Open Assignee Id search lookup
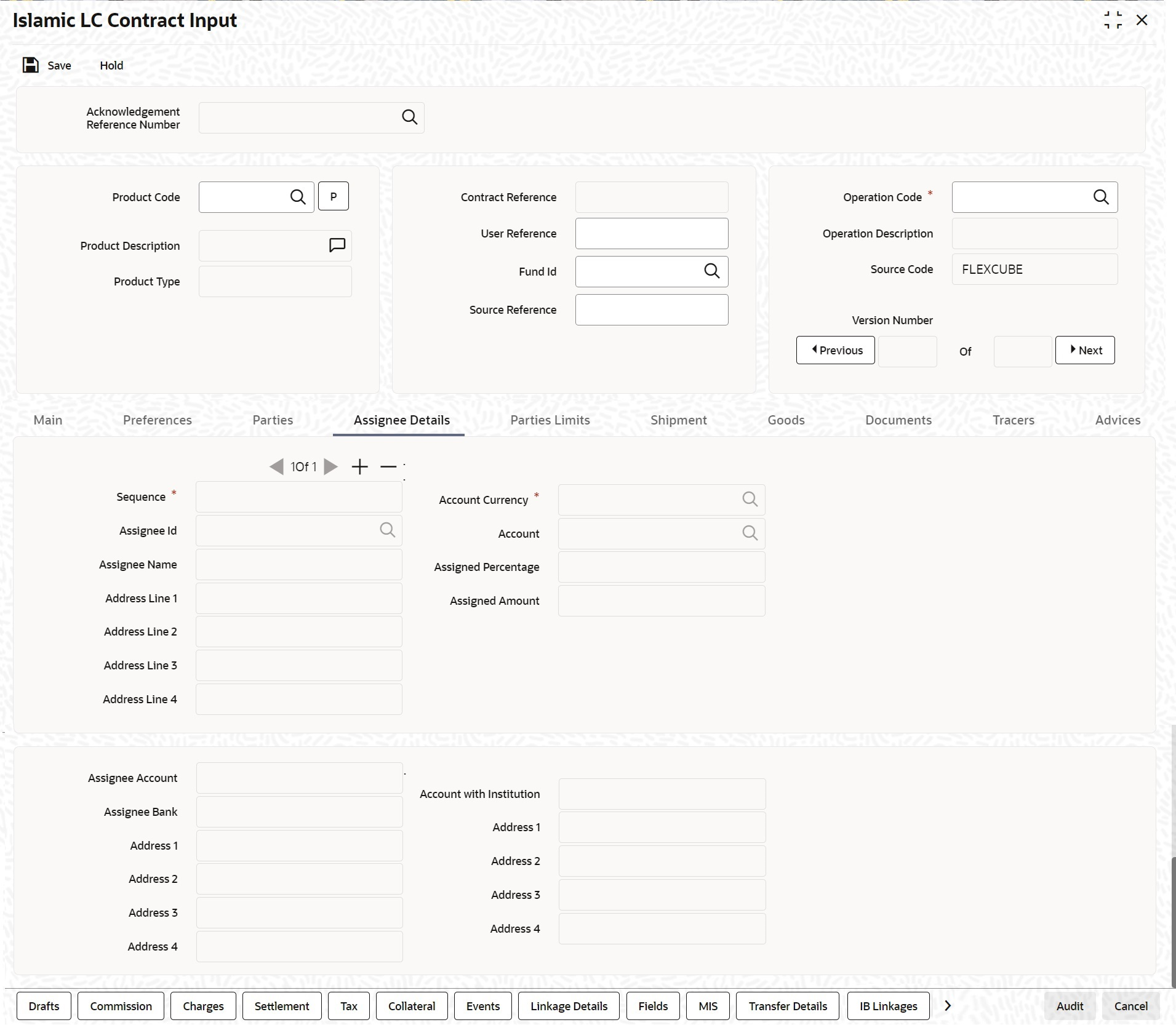Image resolution: width=1176 pixels, height=1025 pixels. [x=387, y=530]
